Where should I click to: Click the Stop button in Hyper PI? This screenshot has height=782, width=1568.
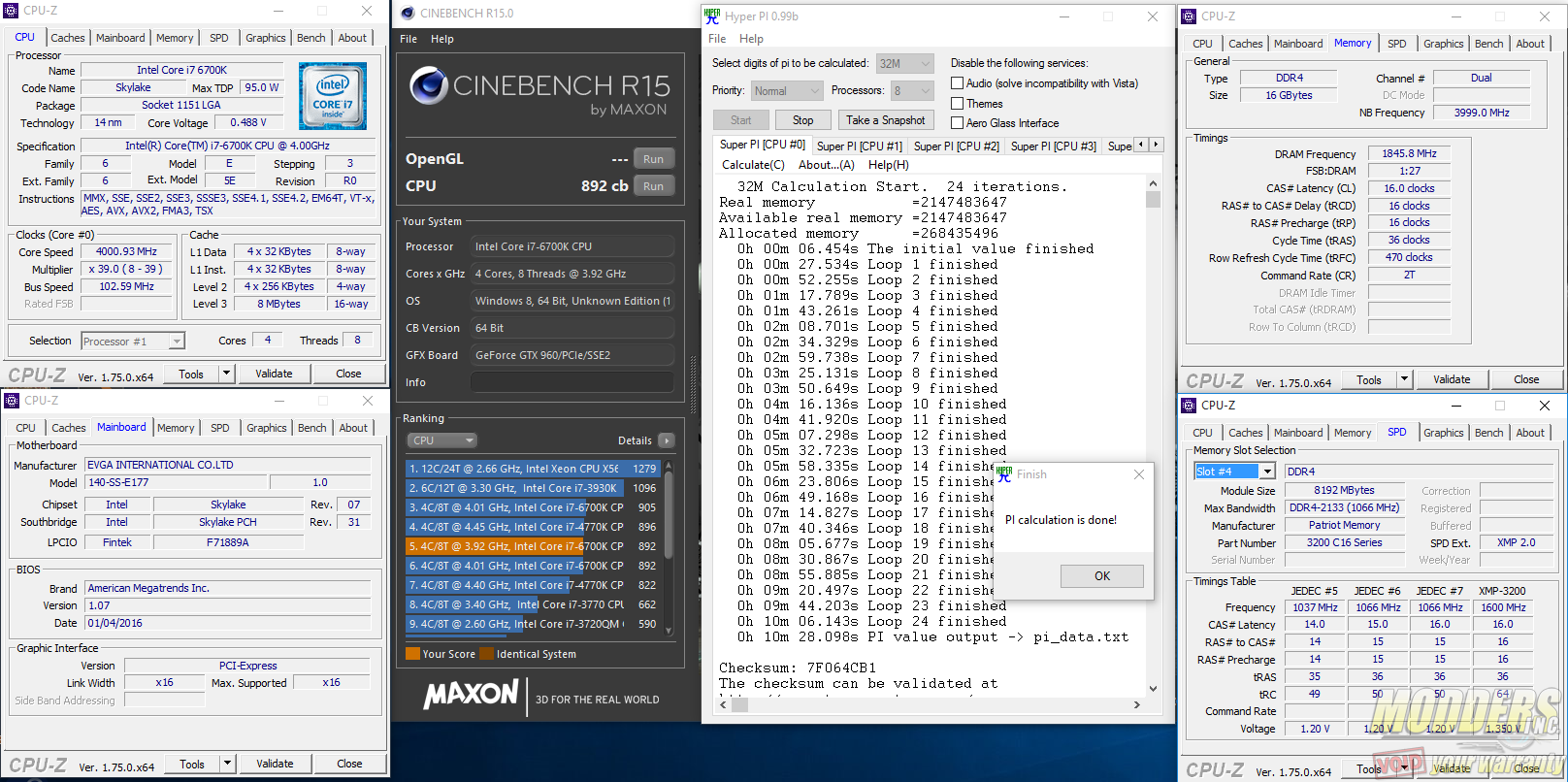[x=802, y=120]
